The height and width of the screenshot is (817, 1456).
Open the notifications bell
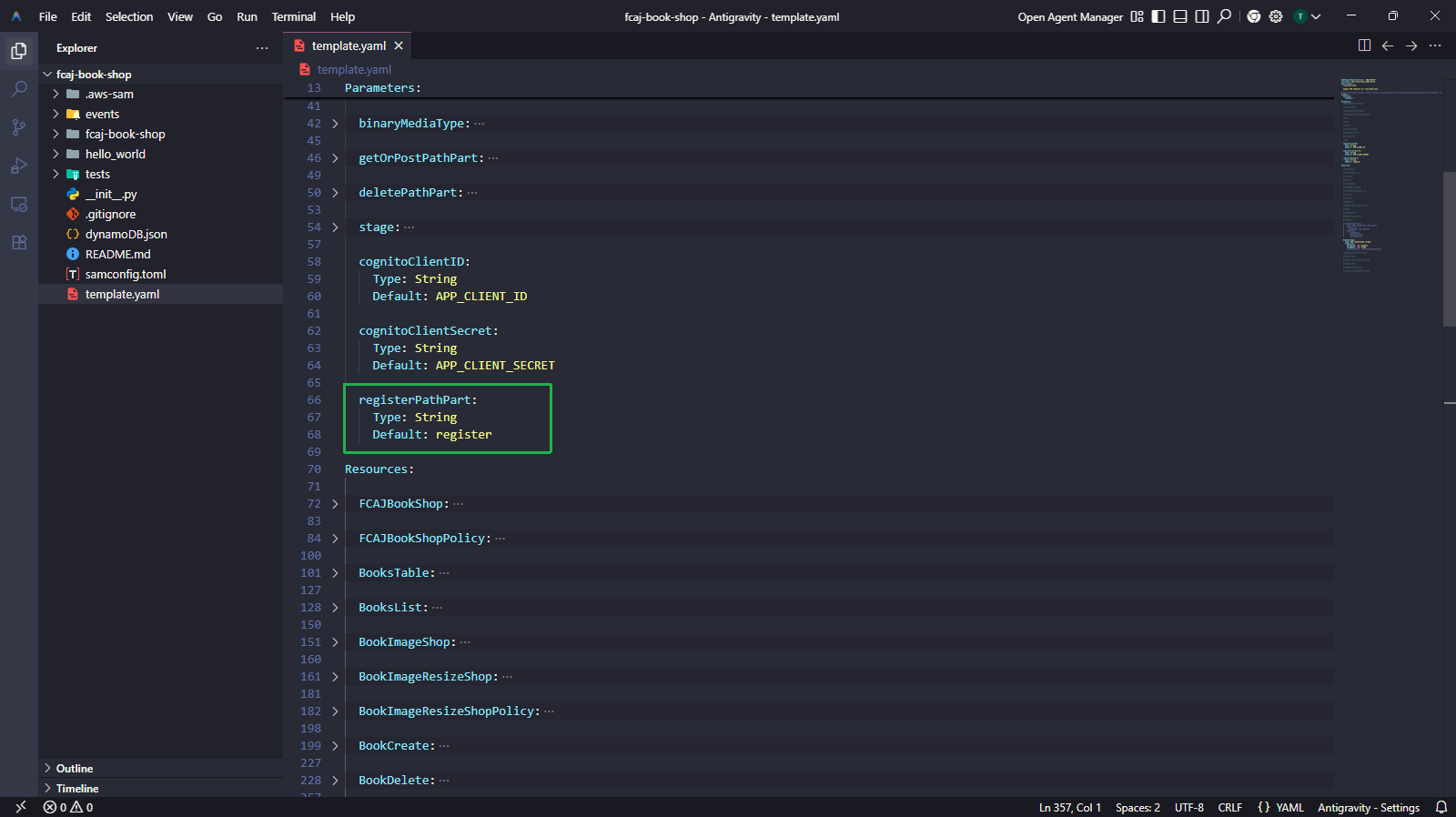click(1441, 807)
